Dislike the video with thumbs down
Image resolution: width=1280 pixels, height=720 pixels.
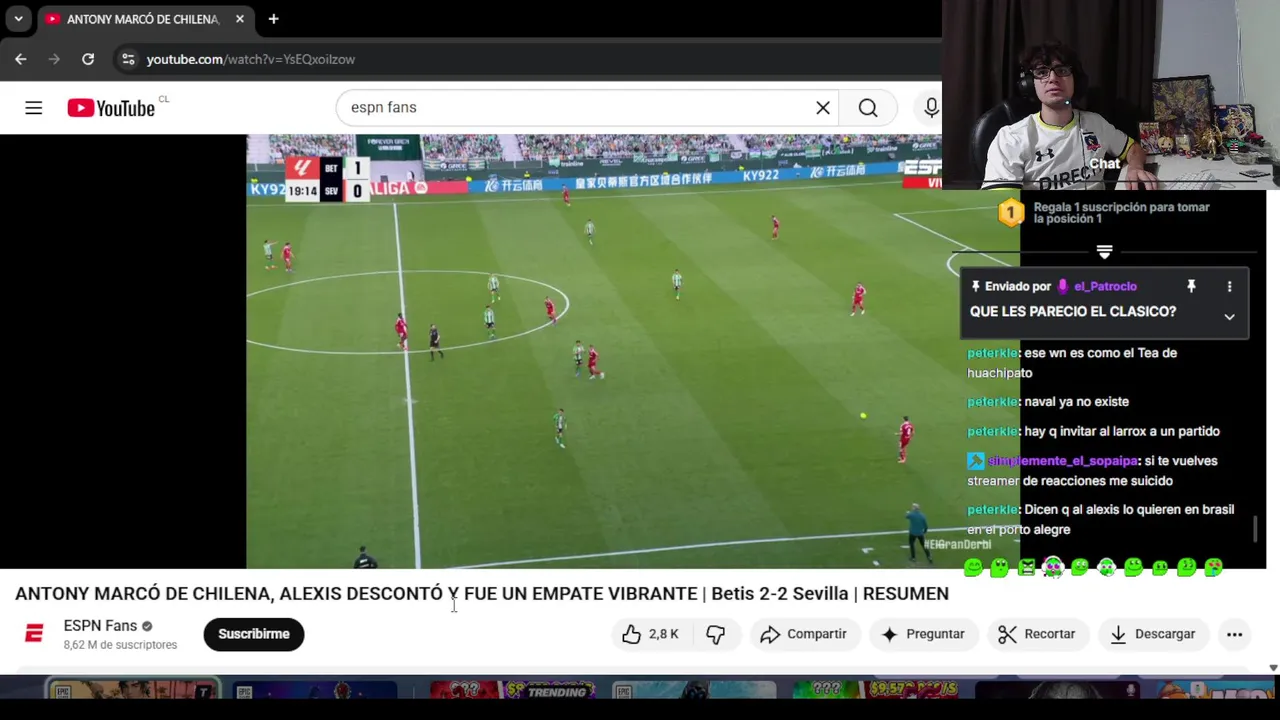[x=716, y=634]
